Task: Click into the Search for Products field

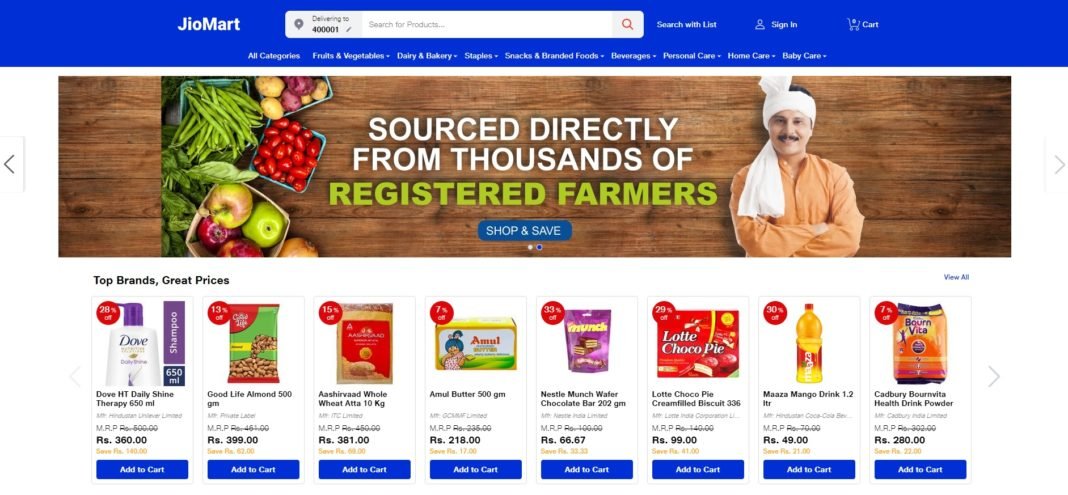Action: pos(486,25)
